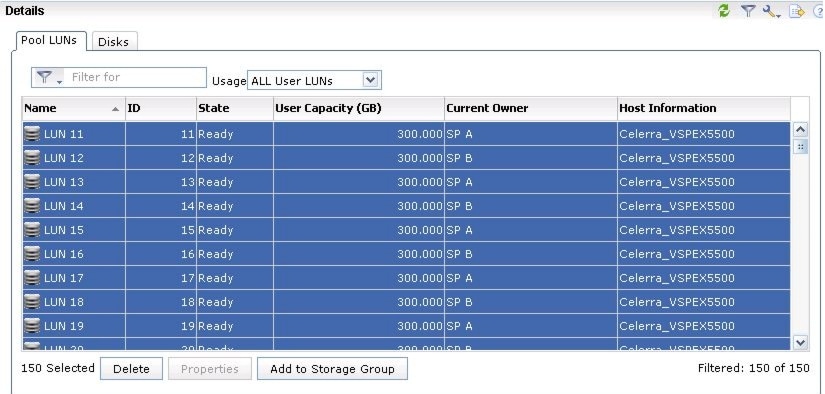Image resolution: width=825 pixels, height=394 pixels.
Task: Click the scrollbar up arrow
Action: coord(800,129)
